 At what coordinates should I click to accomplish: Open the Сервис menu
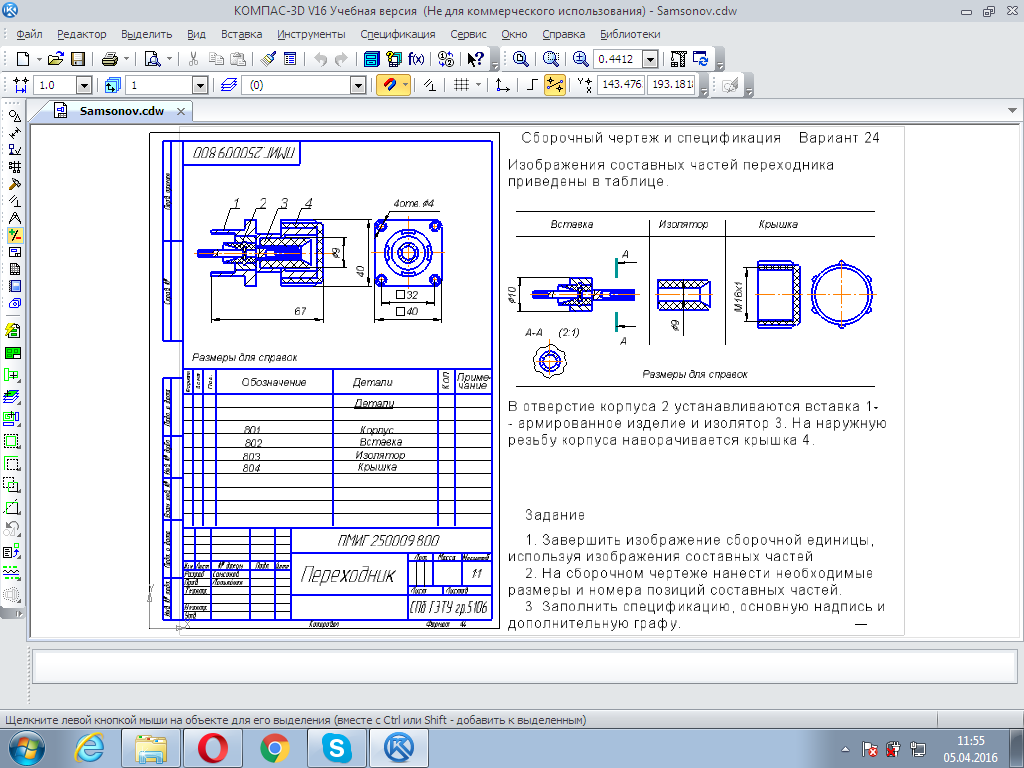tap(468, 34)
